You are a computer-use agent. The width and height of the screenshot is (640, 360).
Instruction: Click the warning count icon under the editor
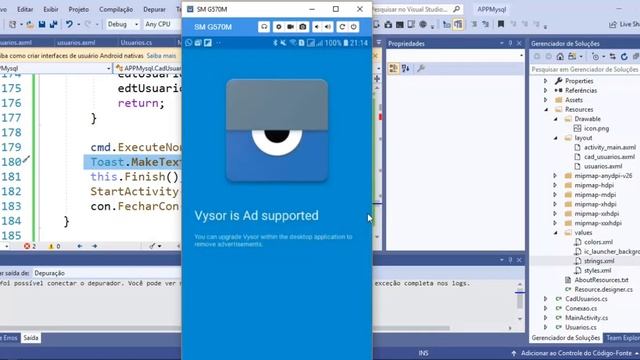point(51,246)
